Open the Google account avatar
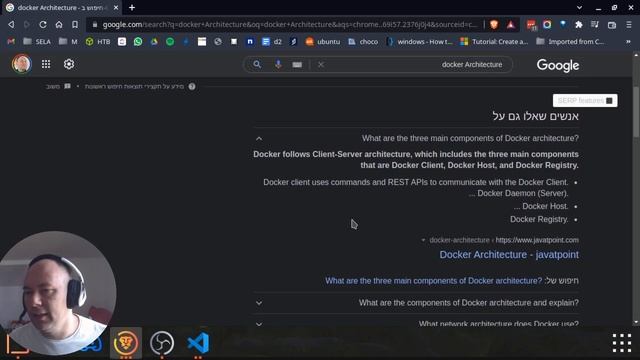The width and height of the screenshot is (640, 360). click(22, 64)
